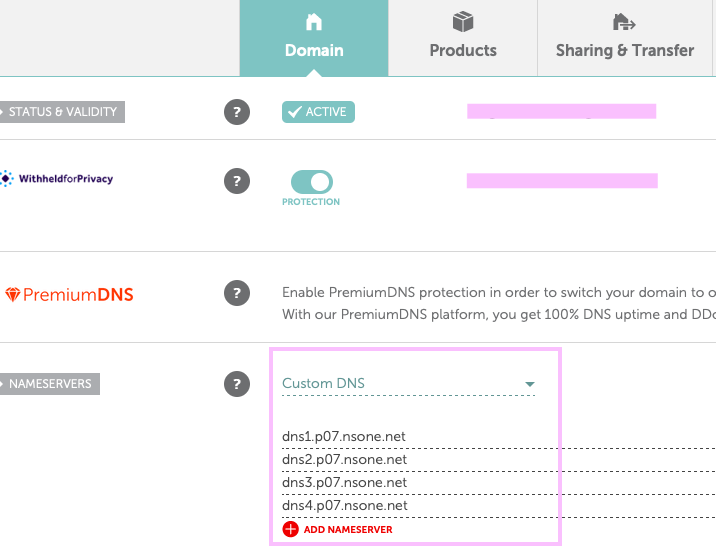Switch to the Products tab
The image size is (716, 546).
(463, 38)
